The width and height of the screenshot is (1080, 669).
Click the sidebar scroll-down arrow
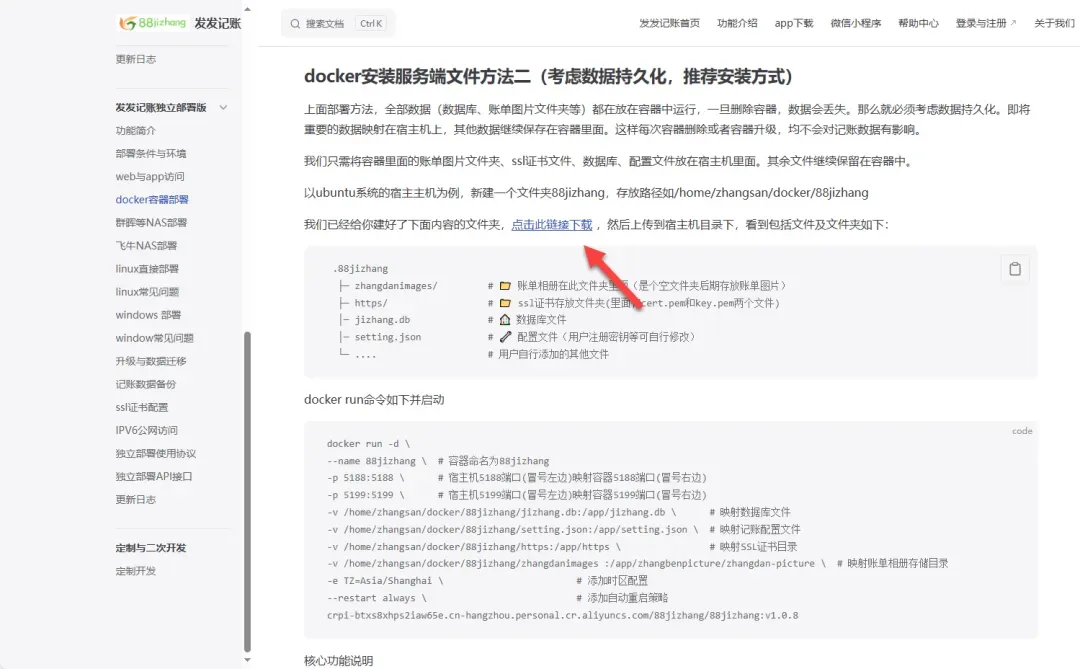pyautogui.click(x=247, y=660)
